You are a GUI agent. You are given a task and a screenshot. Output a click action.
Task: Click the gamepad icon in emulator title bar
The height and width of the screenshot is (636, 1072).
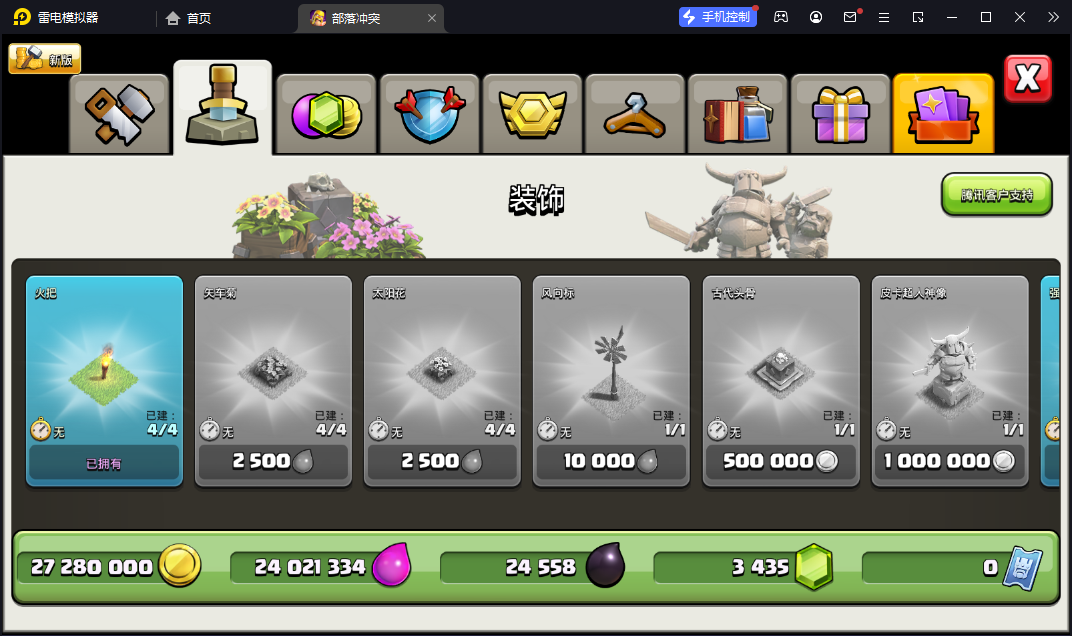[x=781, y=17]
